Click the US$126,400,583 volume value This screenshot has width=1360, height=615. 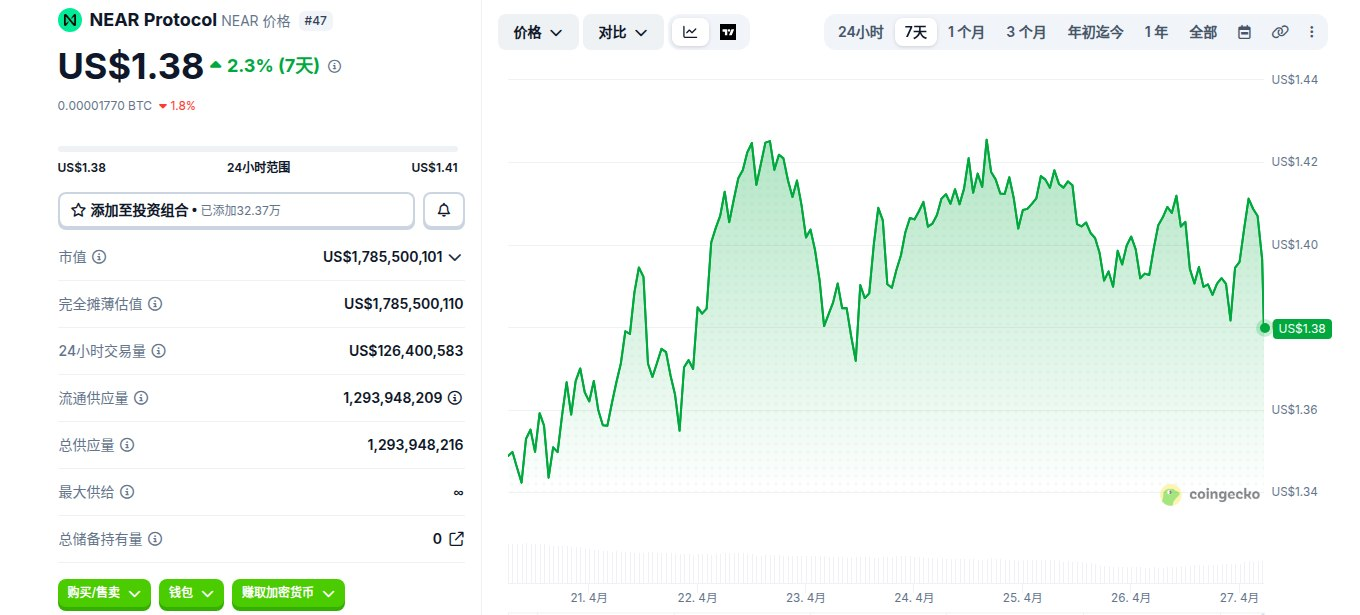406,351
